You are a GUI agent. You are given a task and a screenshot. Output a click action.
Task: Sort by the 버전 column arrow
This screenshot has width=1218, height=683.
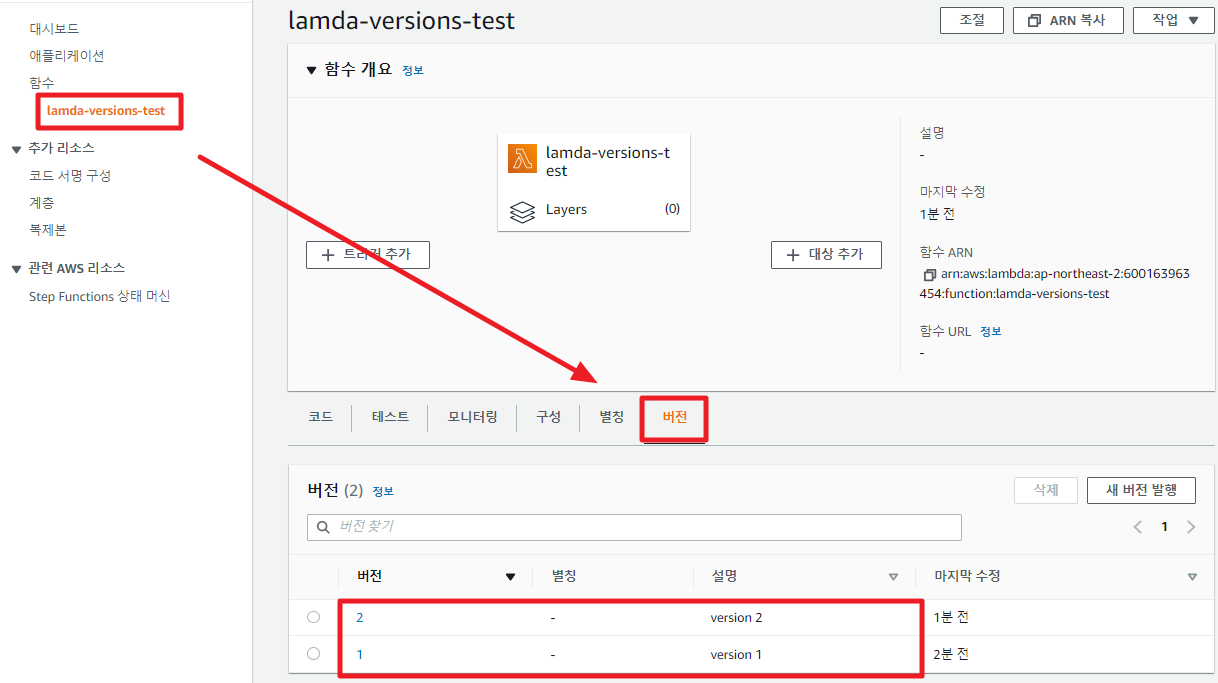point(511,577)
